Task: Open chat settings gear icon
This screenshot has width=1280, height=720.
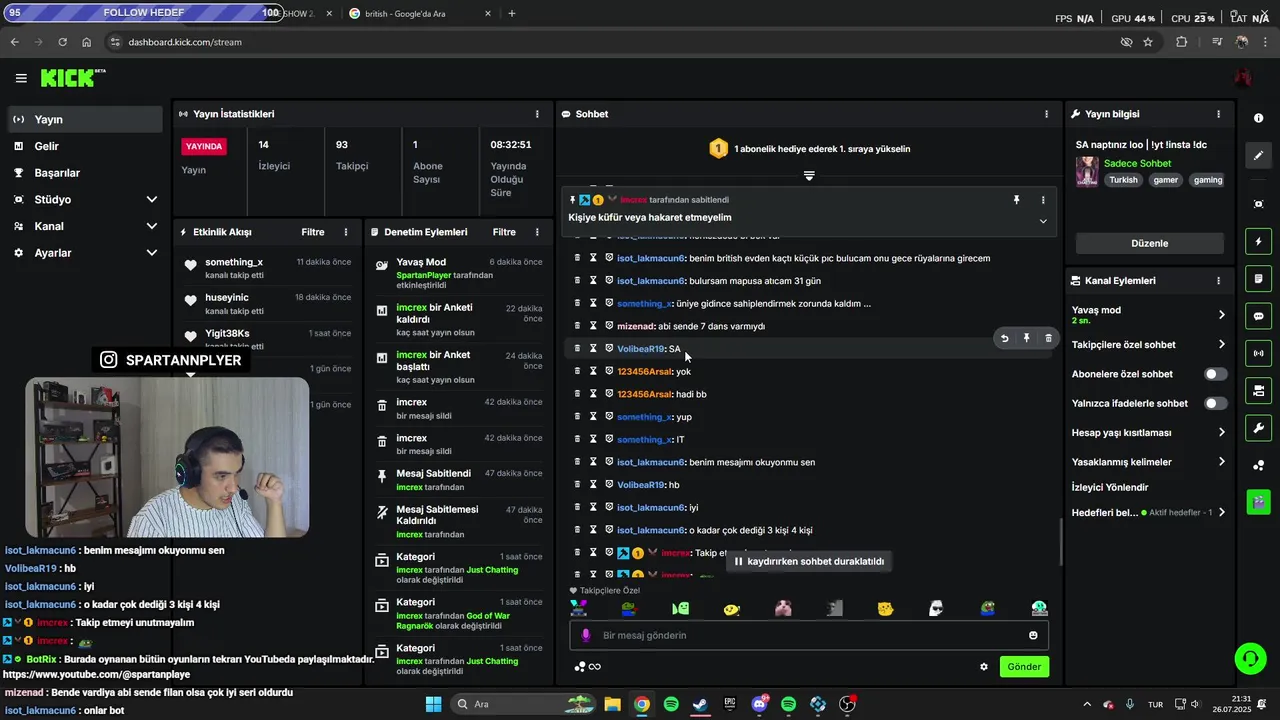Action: (x=984, y=667)
